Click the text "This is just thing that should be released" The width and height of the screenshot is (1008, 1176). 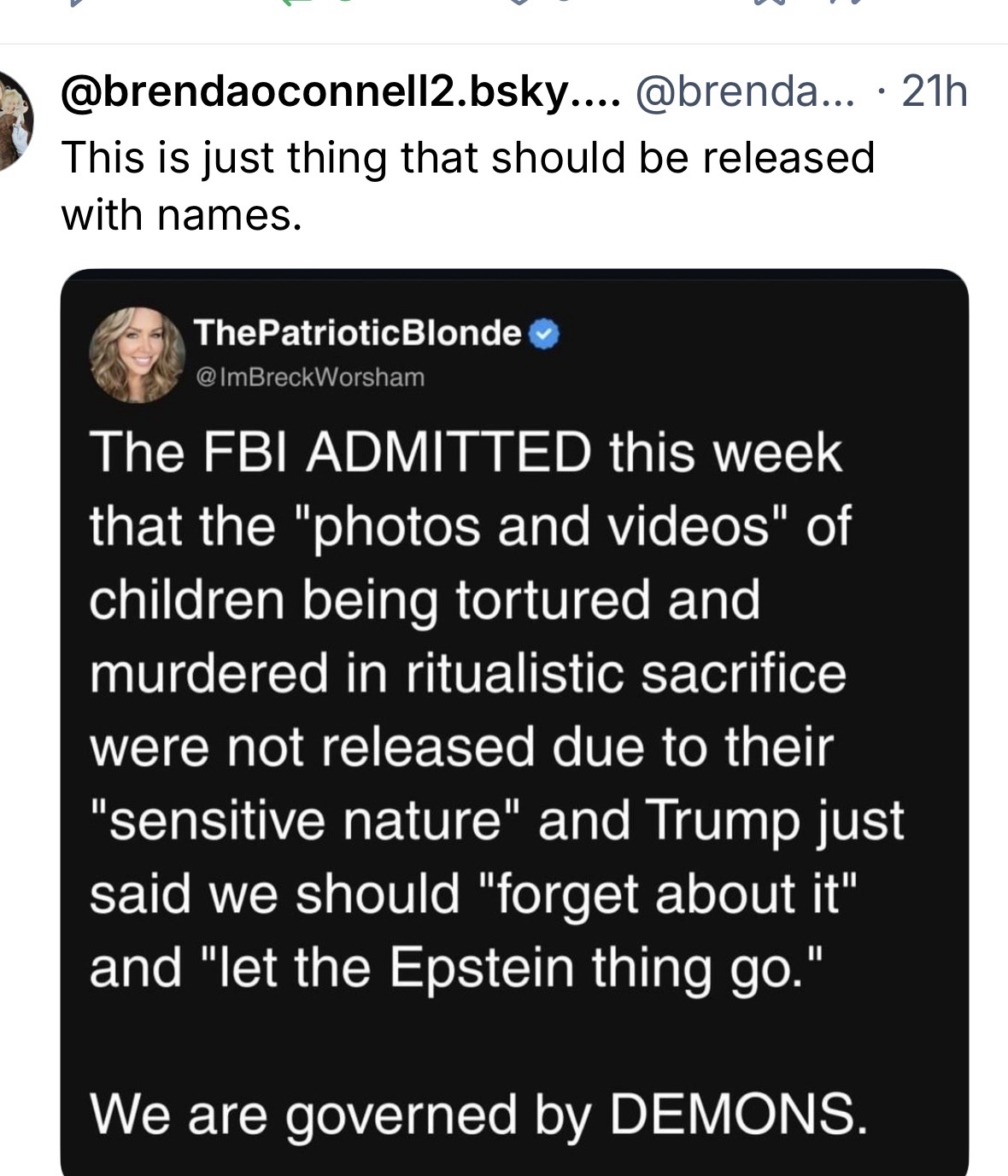pyautogui.click(x=467, y=157)
